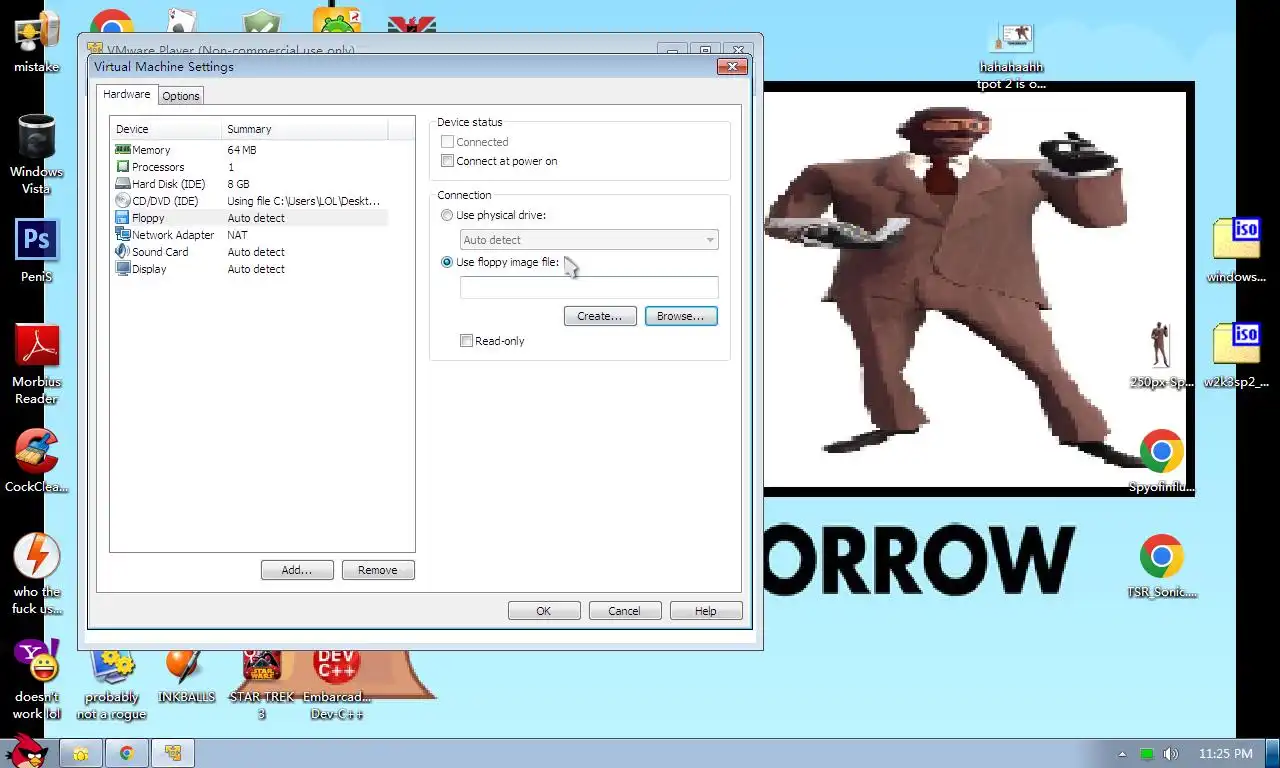Screen dimensions: 1280x768
Task: Click the network tray status icon
Action: point(1147,754)
